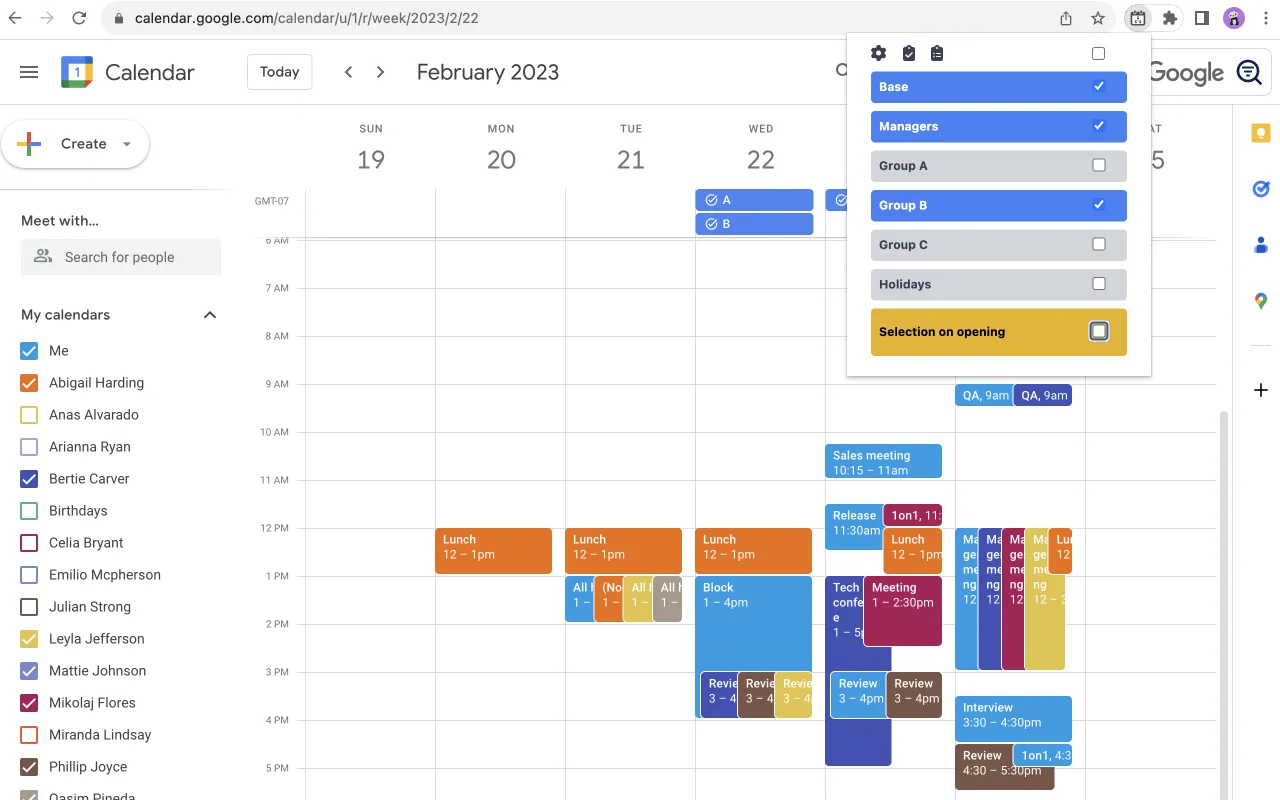Click the clipboard list icon in the popup
The width and height of the screenshot is (1280, 800).
[937, 53]
